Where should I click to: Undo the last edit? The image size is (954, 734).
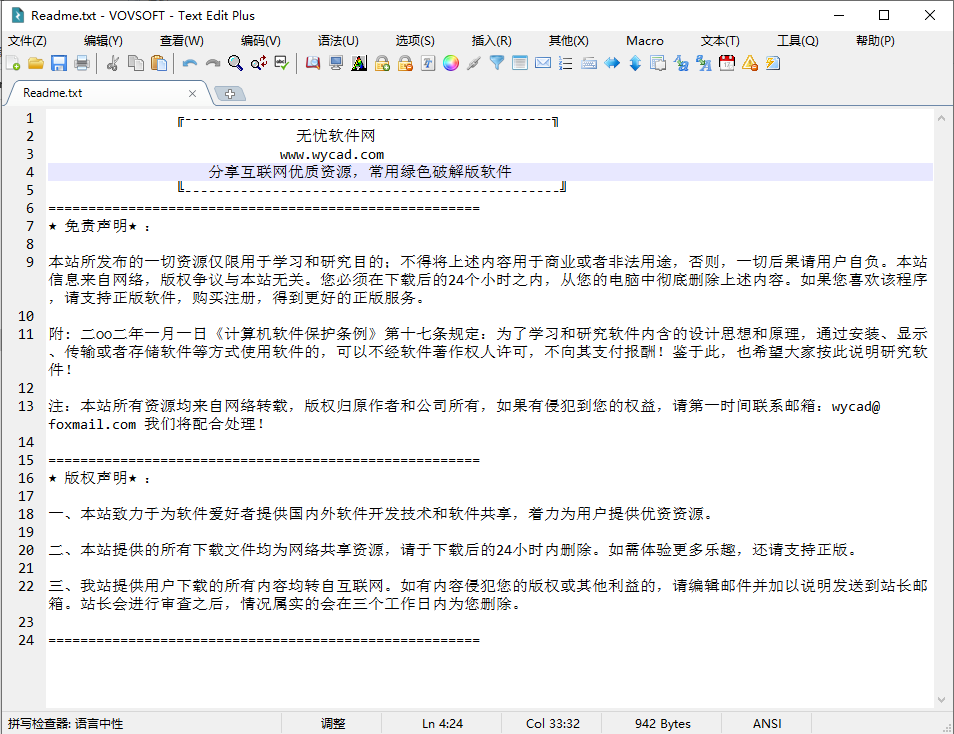pyautogui.click(x=190, y=62)
